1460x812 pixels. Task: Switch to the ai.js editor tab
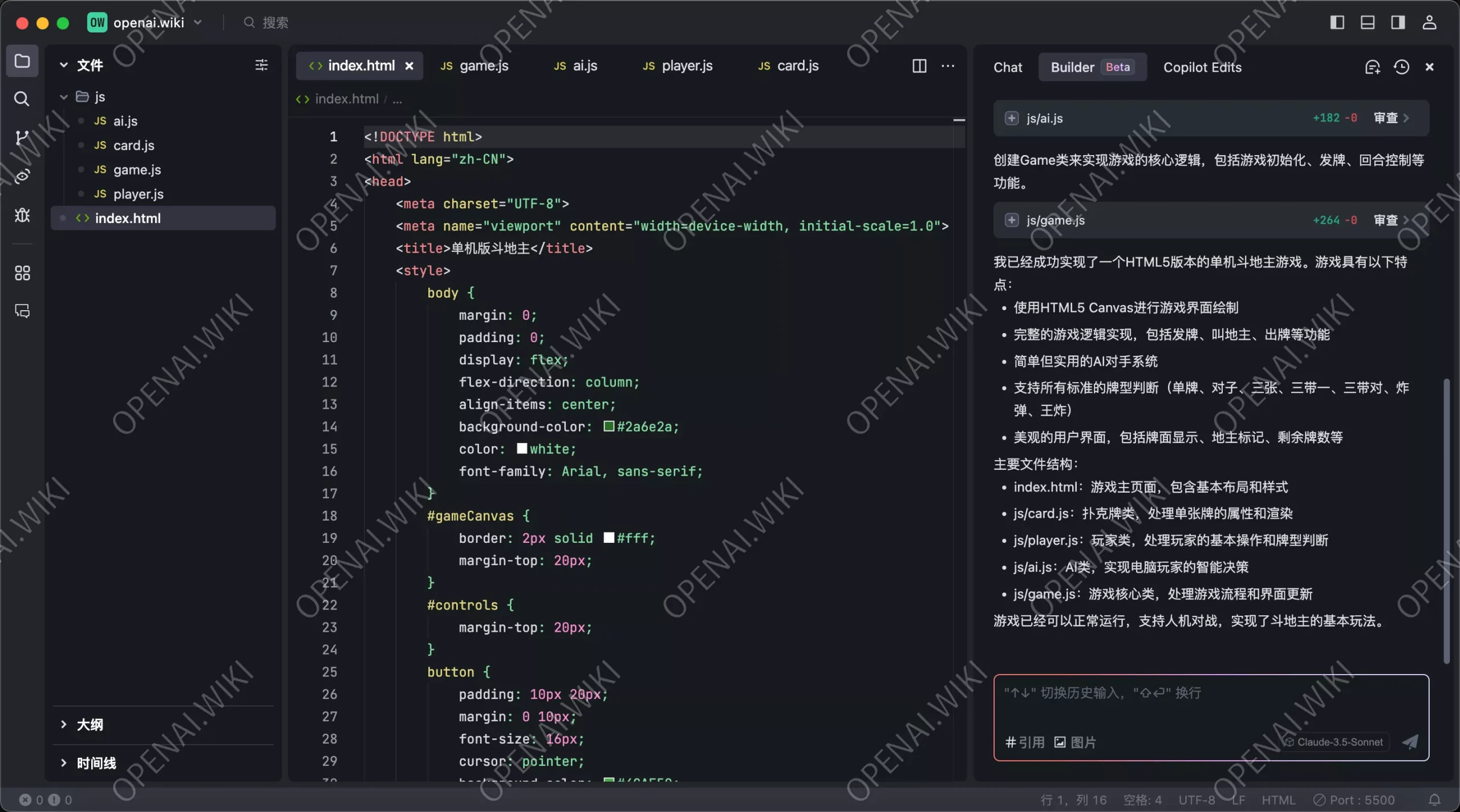(x=575, y=66)
